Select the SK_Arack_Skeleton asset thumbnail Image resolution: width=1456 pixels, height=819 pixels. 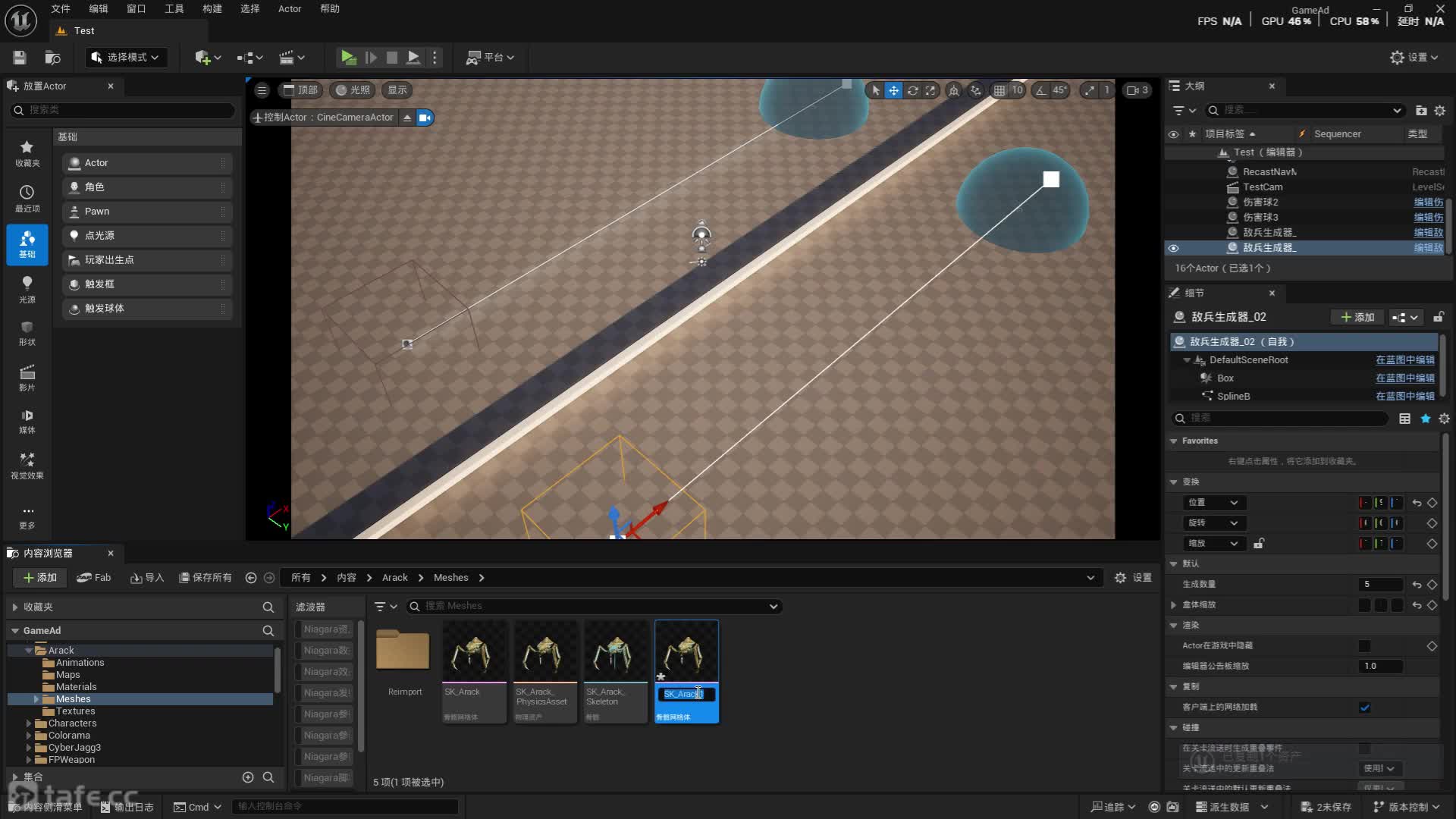(615, 652)
